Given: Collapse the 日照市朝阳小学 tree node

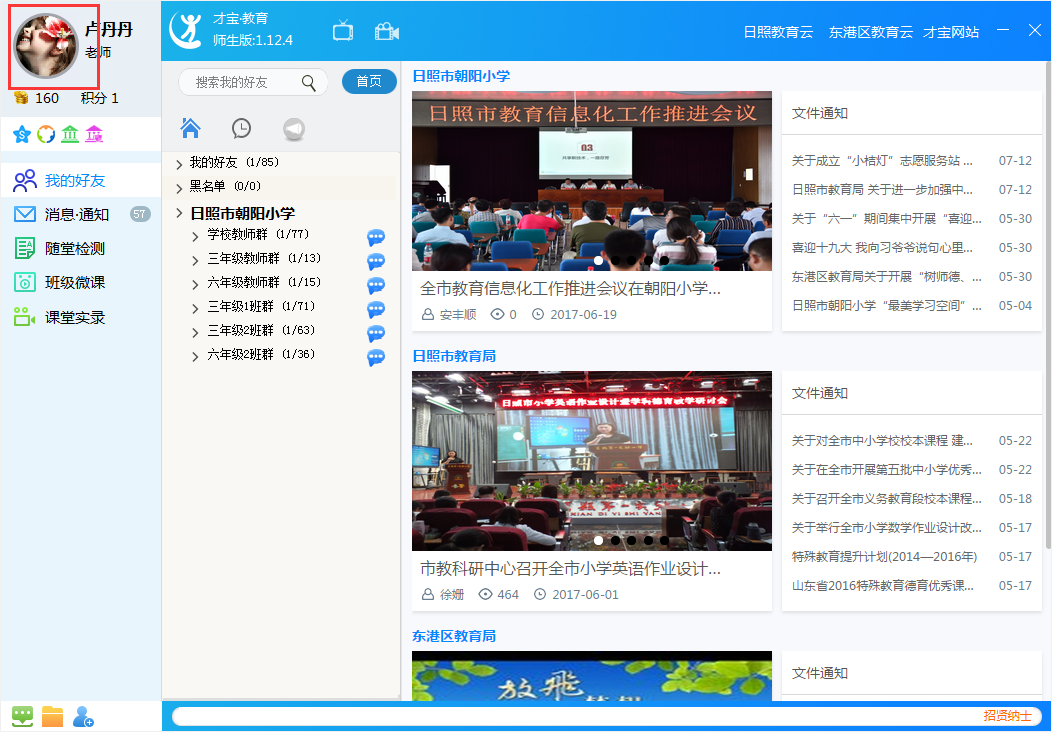Looking at the screenshot, I should pos(179,213).
